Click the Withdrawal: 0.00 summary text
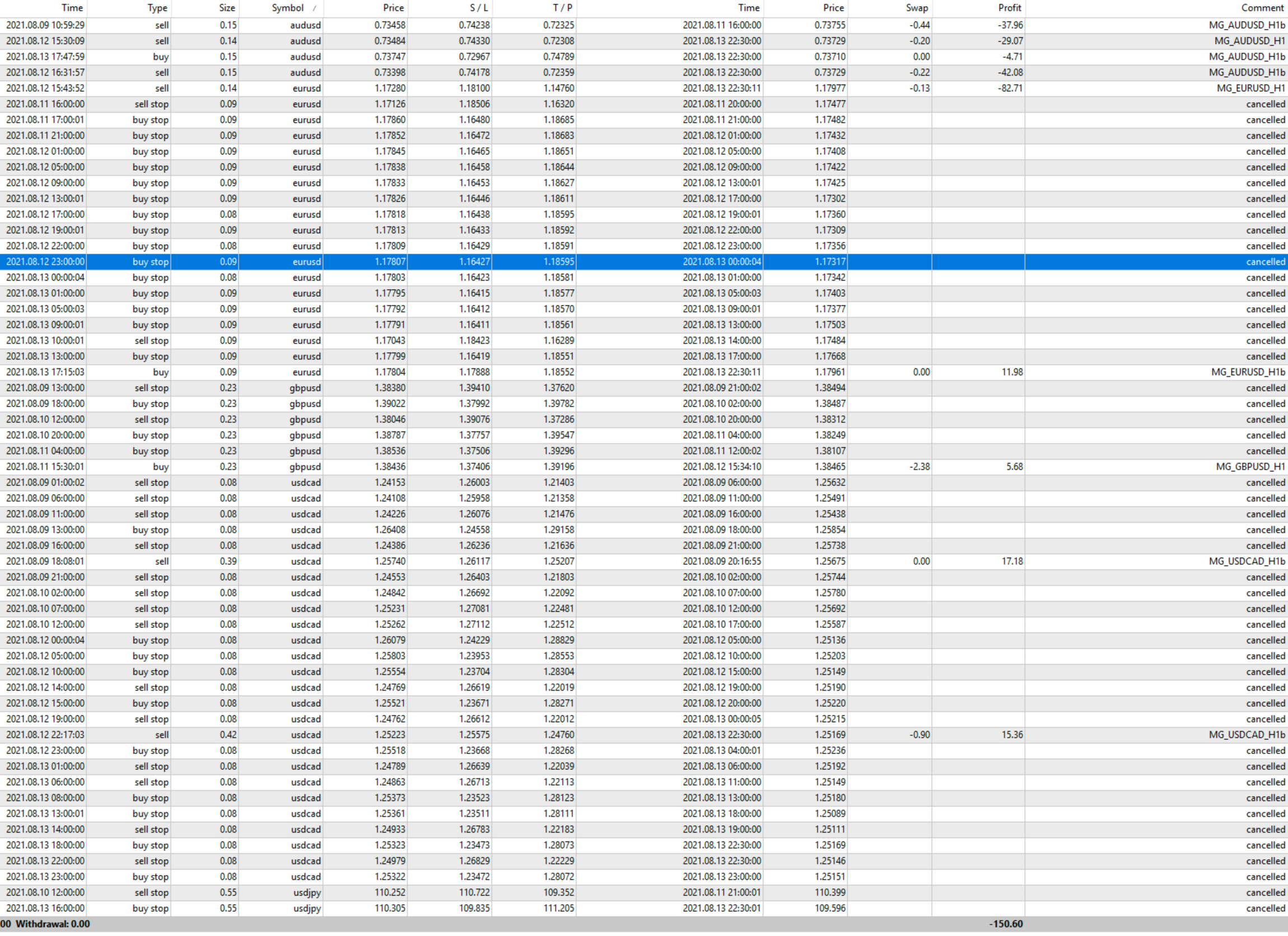 click(53, 924)
